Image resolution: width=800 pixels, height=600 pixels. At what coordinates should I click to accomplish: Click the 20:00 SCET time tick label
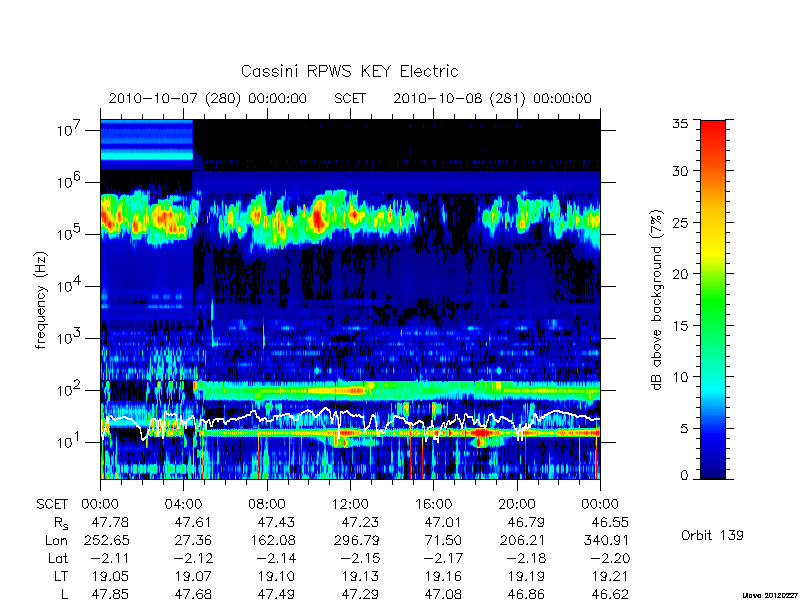(517, 505)
